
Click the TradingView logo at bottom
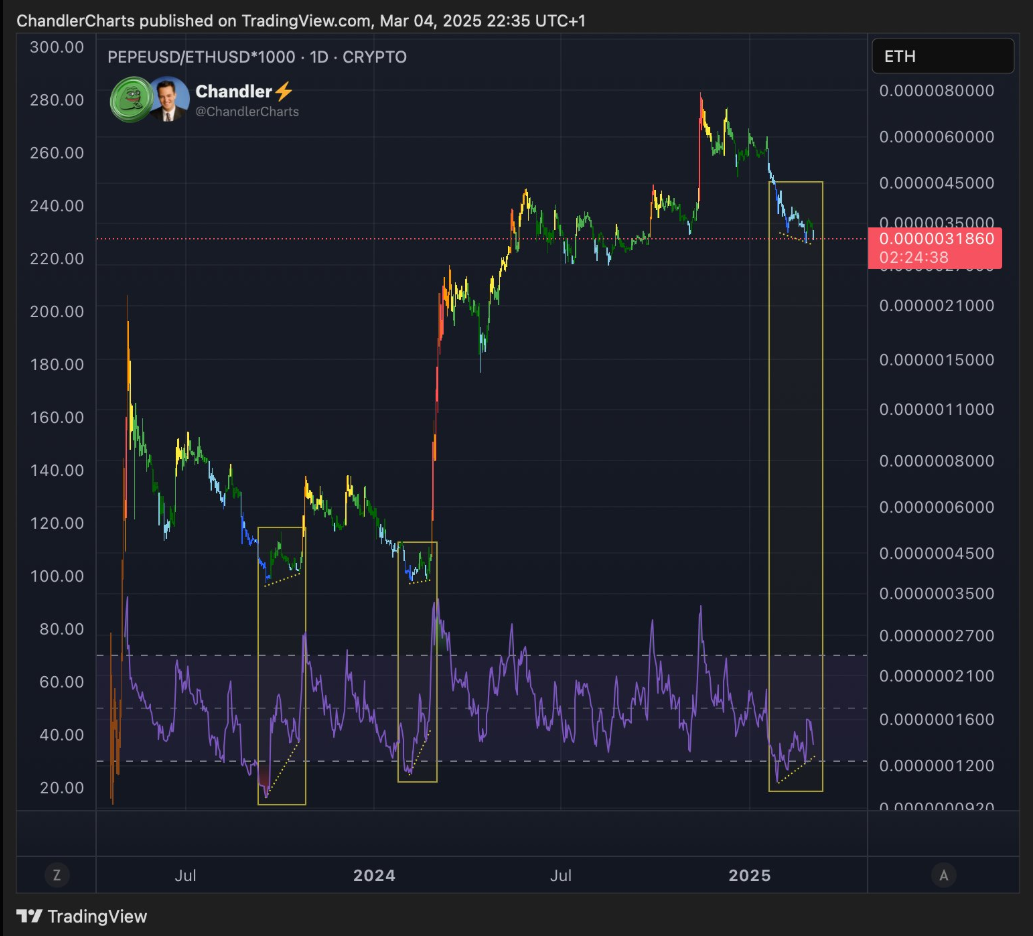point(82,916)
